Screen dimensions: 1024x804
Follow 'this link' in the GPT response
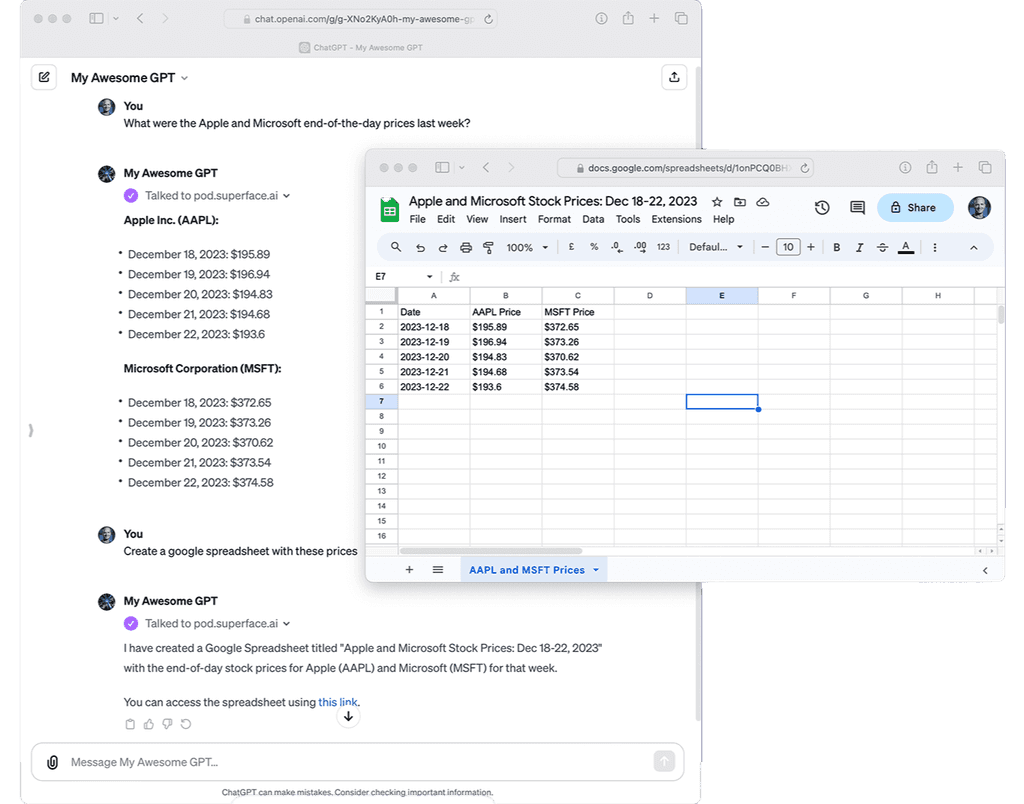pos(338,702)
